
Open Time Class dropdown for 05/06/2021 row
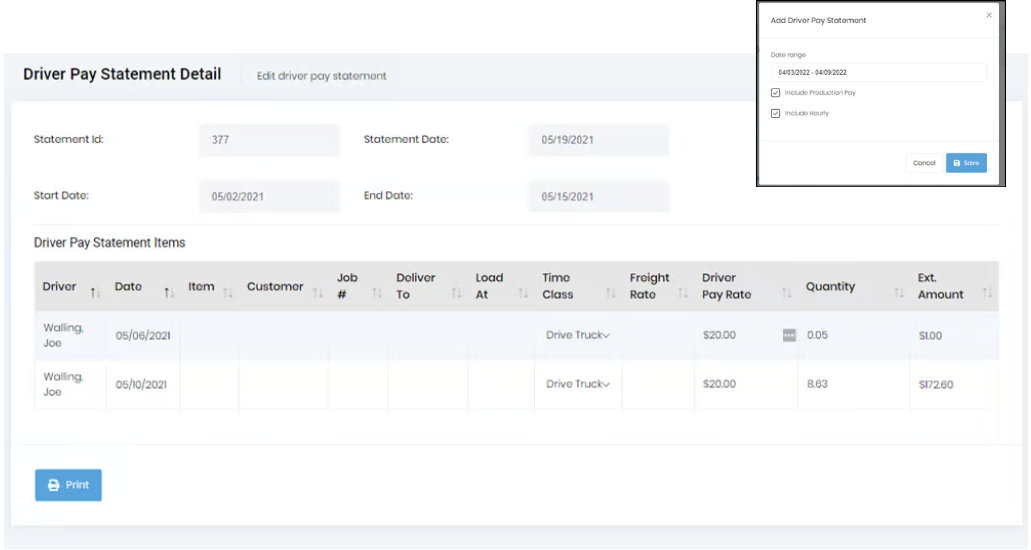pyautogui.click(x=577, y=336)
